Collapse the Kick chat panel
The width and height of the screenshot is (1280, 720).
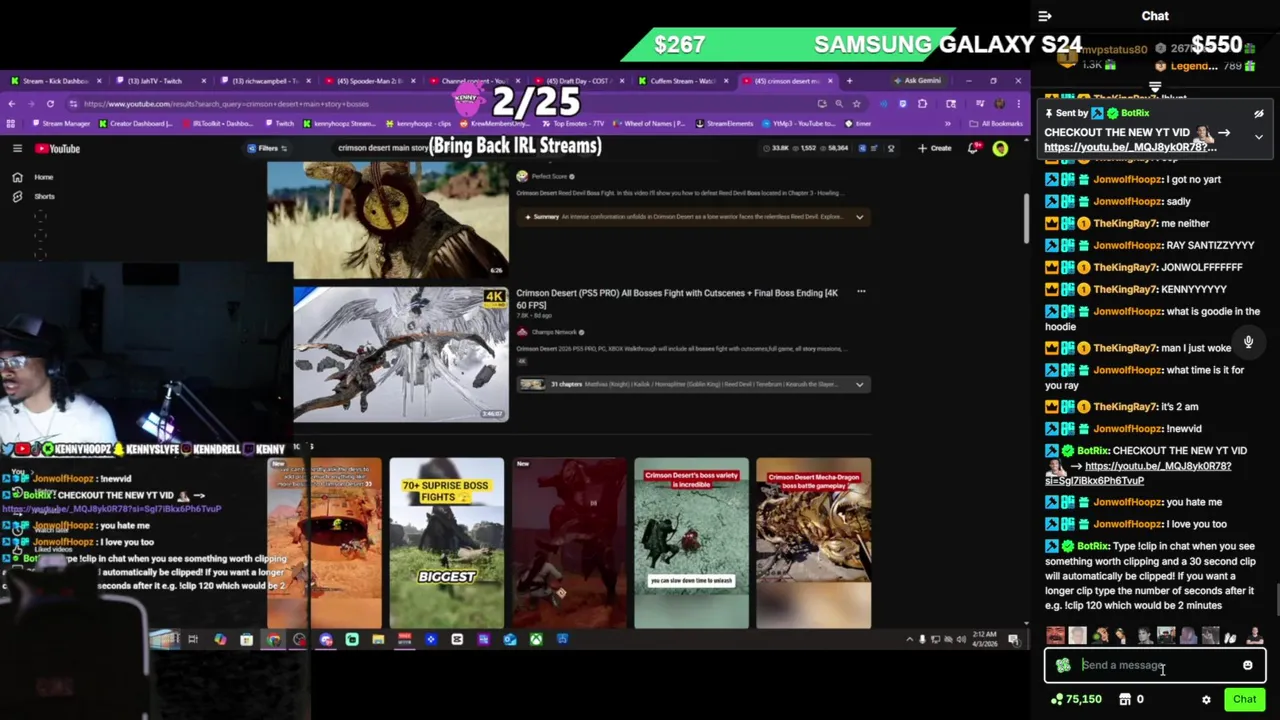point(1045,16)
